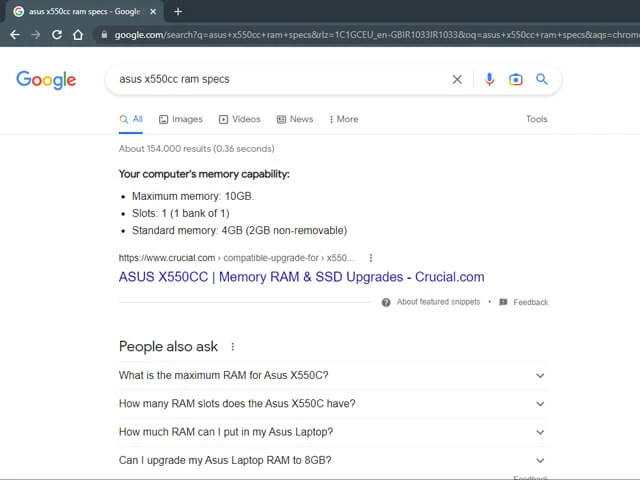Open the three-dot menu beside crucial.com URL
Viewport: 640px width, 480px height.
pyautogui.click(x=371, y=258)
